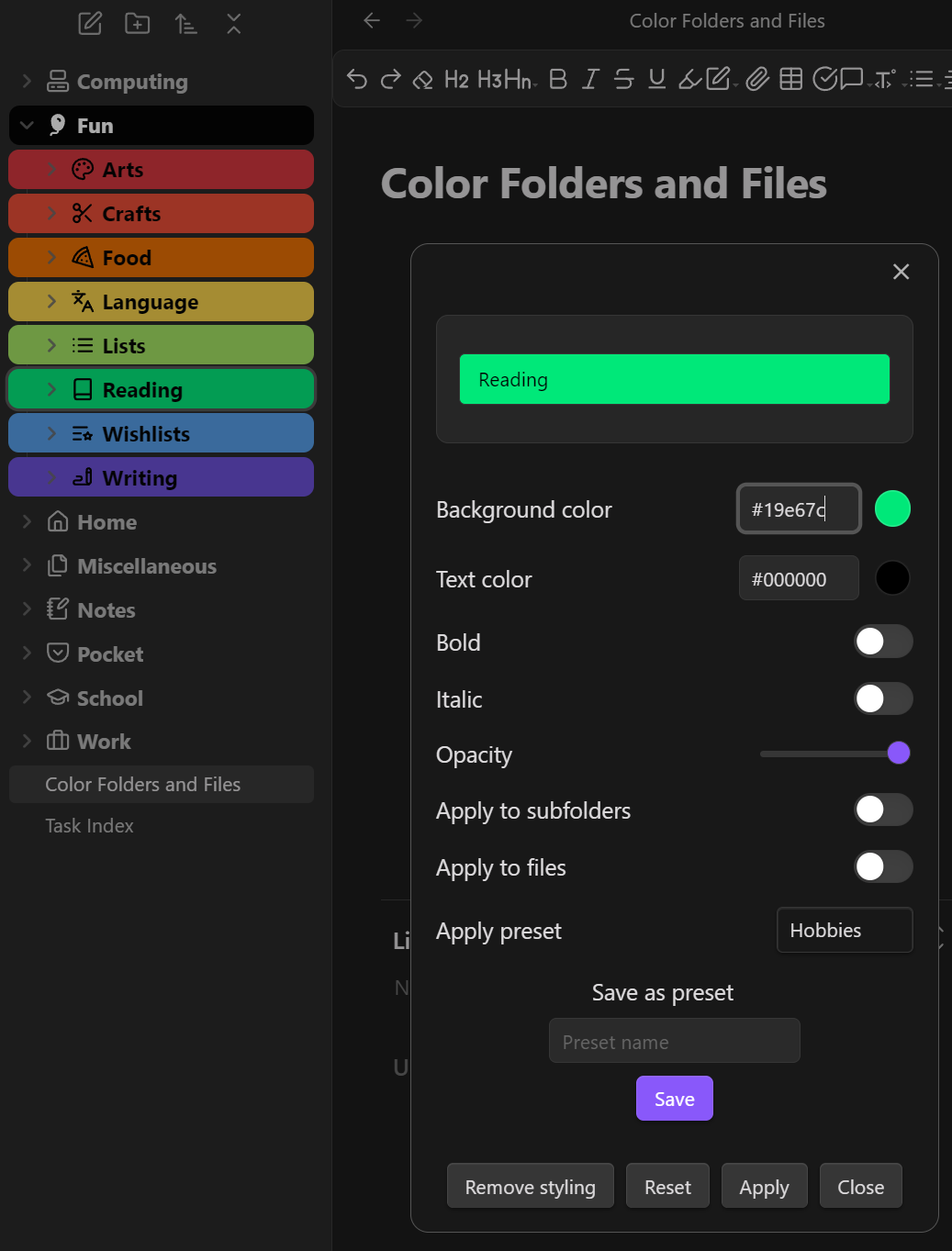This screenshot has height=1251, width=952.
Task: Create a new folder from the sidebar header
Action: point(138,23)
